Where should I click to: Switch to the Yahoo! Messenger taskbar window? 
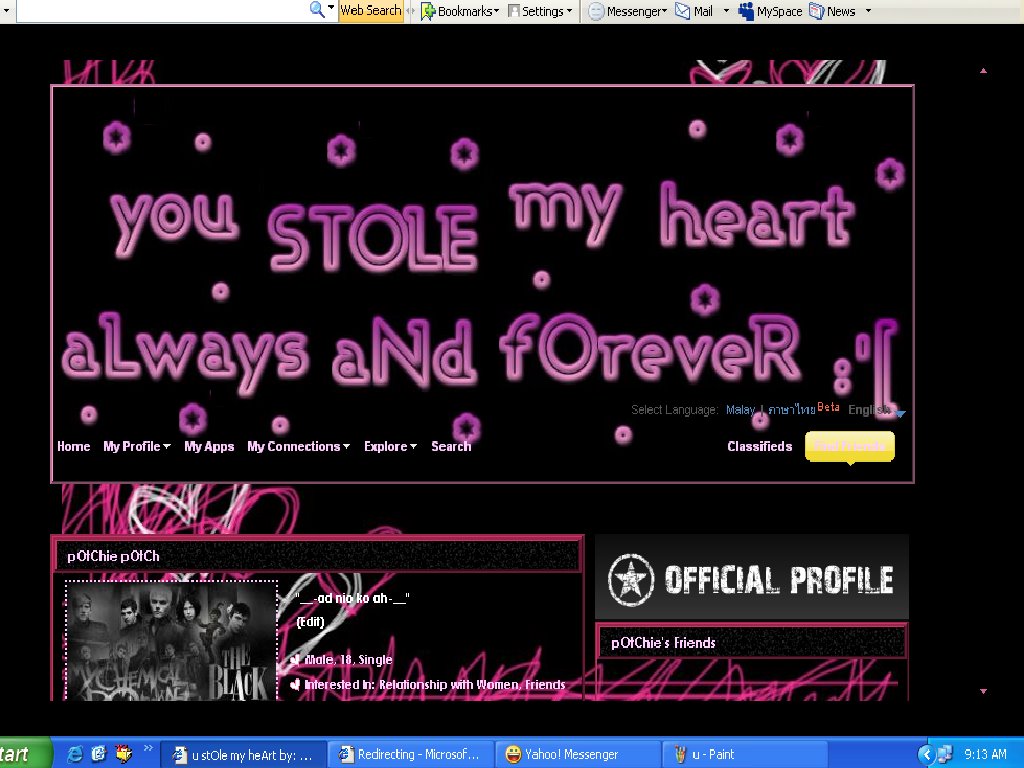[x=578, y=754]
